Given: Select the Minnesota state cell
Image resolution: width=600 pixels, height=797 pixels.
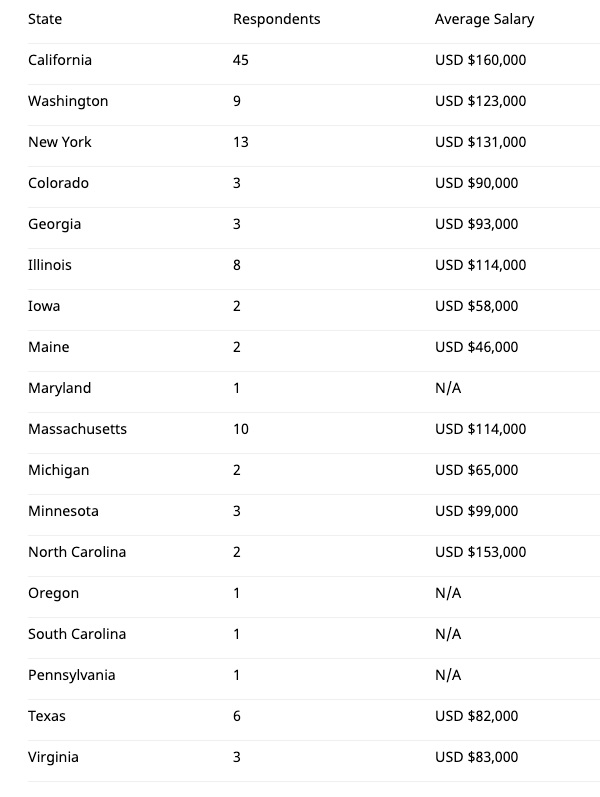Looking at the screenshot, I should (x=64, y=511).
